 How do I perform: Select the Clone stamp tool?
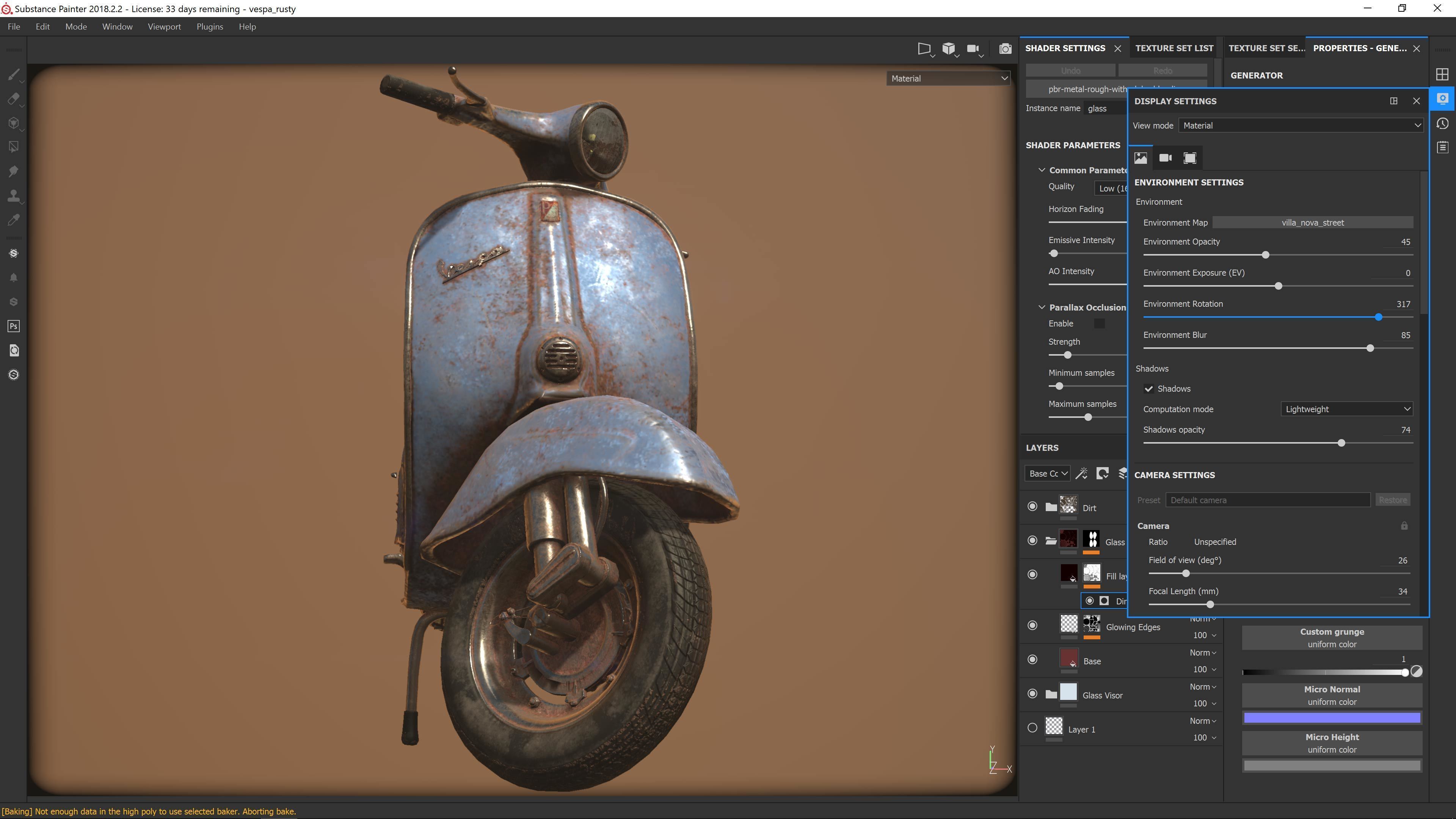point(14,196)
